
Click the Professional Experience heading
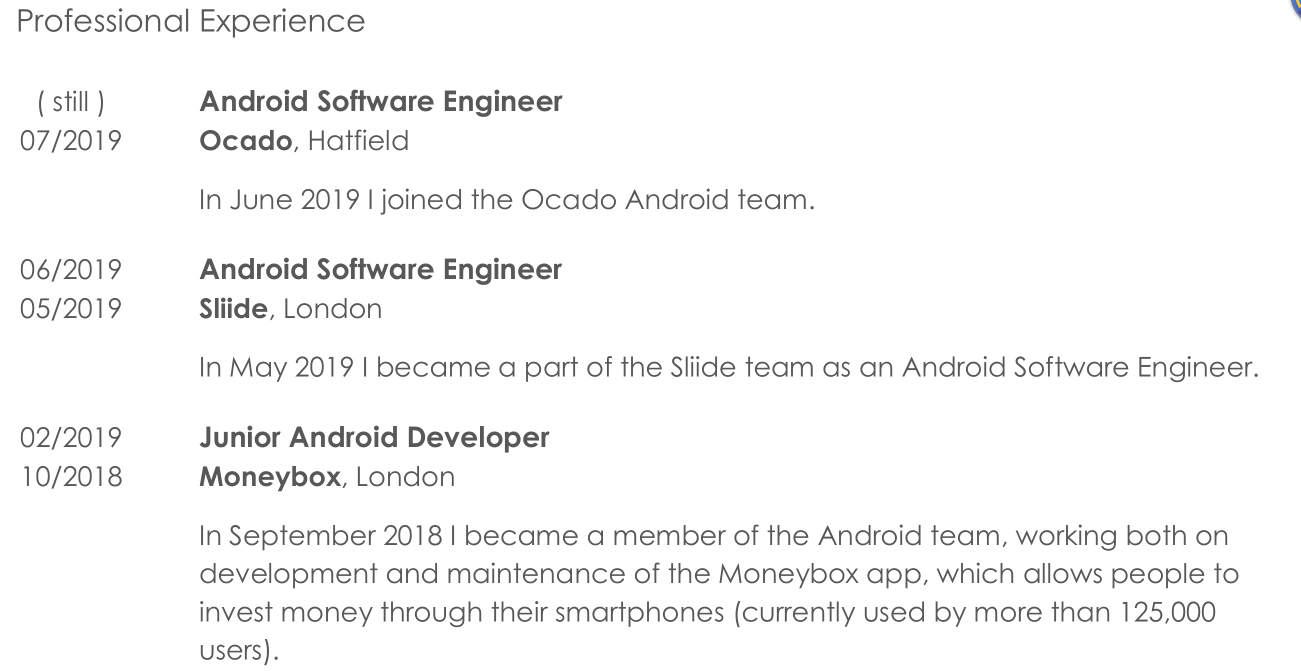[x=191, y=21]
